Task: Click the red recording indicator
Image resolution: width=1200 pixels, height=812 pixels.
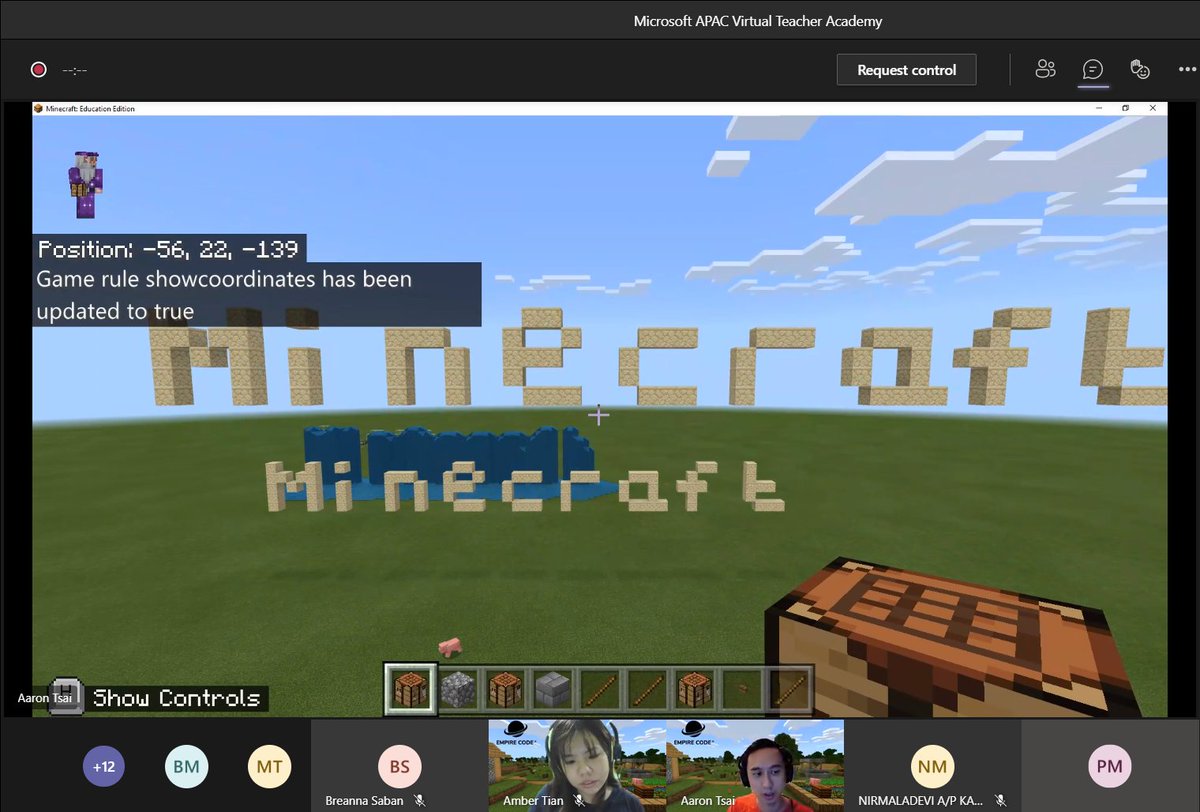Action: (x=39, y=70)
